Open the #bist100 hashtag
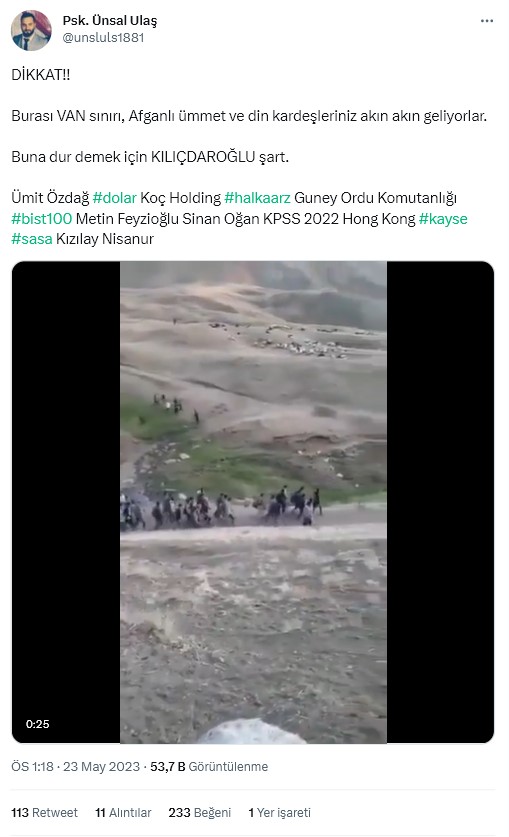 tap(42, 219)
